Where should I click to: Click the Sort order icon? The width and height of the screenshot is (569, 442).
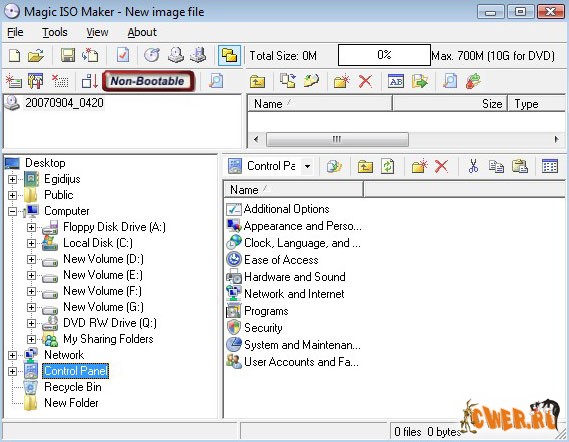90,81
